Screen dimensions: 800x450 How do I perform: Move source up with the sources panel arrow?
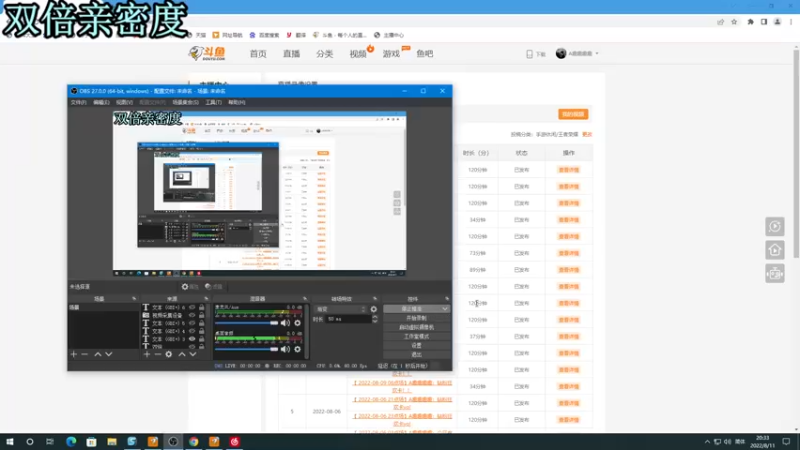[x=182, y=354]
